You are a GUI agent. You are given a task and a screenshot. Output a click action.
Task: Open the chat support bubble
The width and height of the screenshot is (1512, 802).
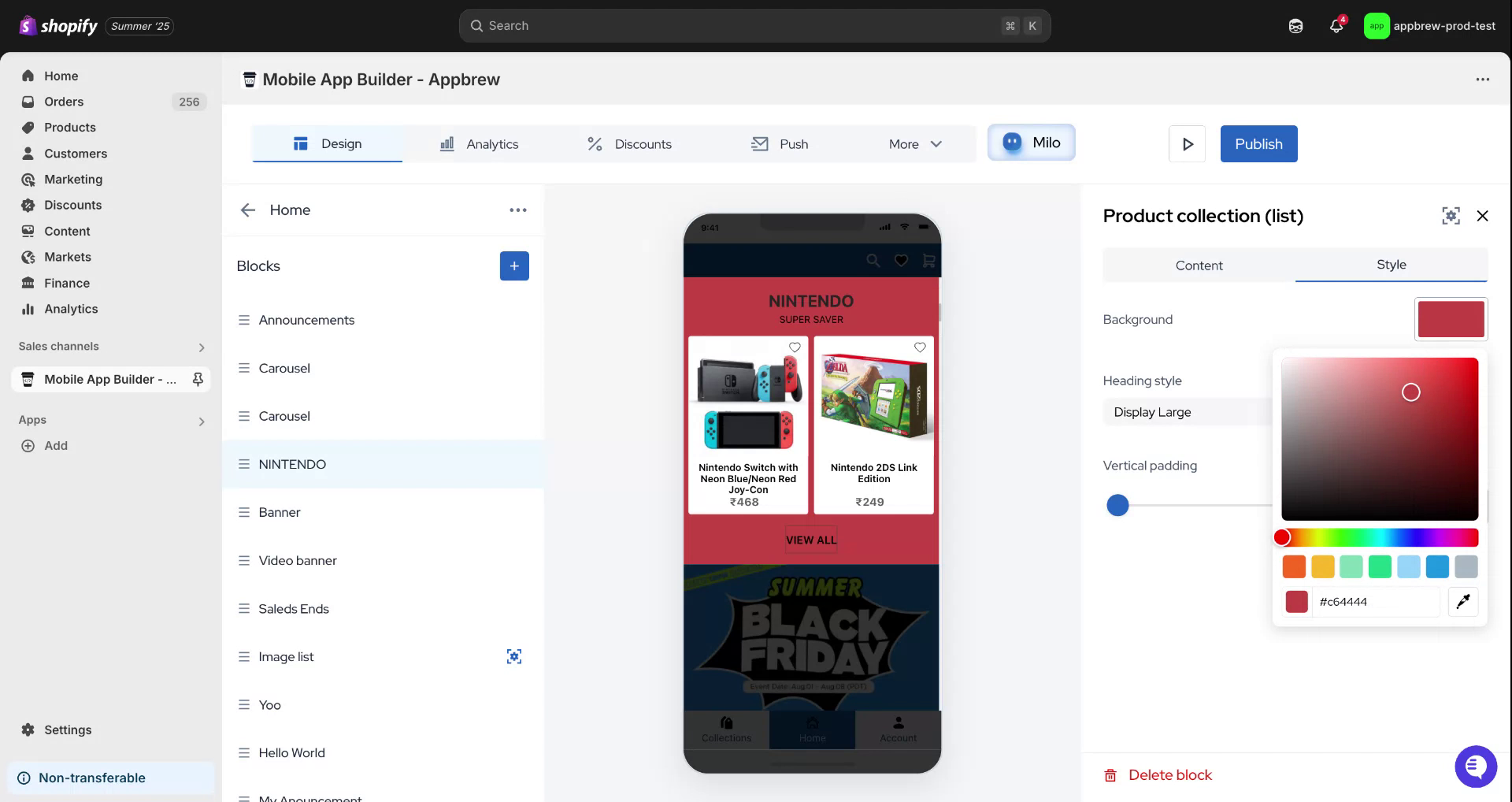pos(1475,766)
